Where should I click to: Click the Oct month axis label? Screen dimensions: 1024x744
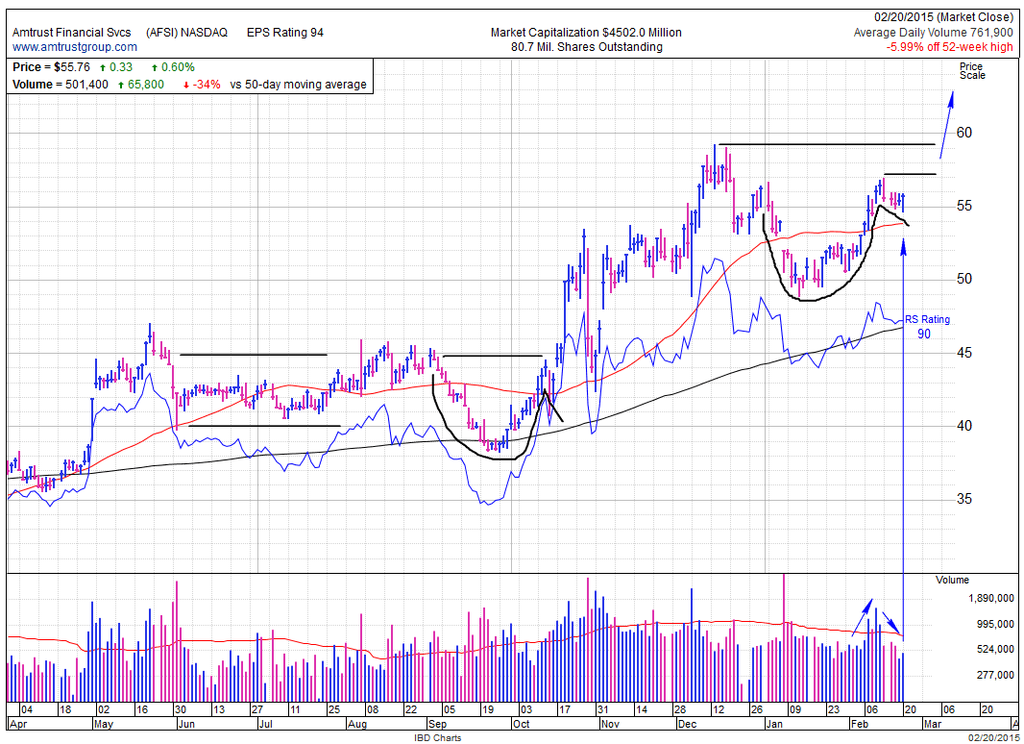520,724
